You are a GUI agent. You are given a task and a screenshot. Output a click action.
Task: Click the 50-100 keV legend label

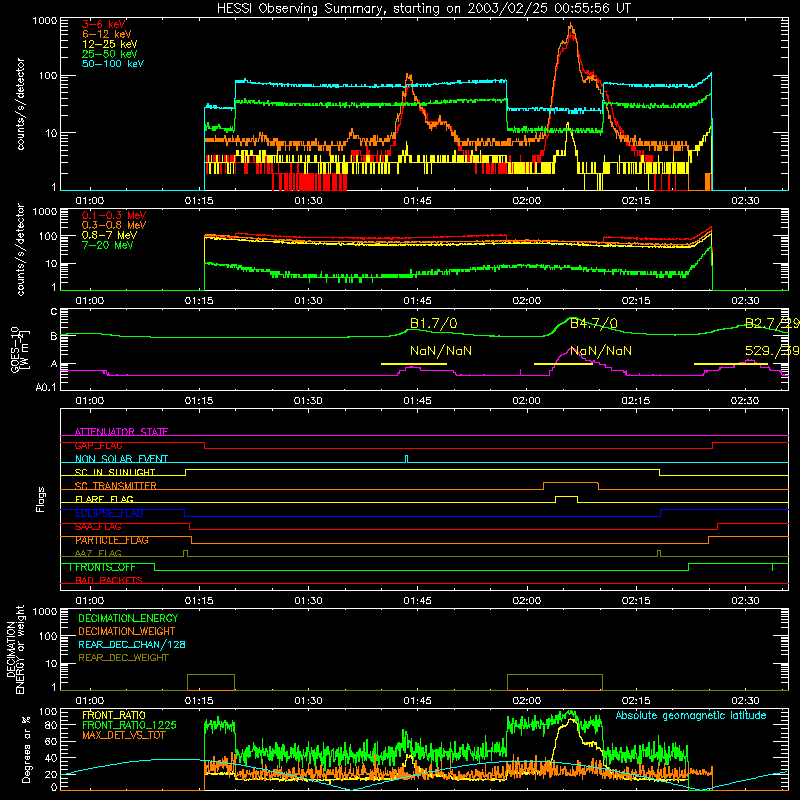coord(113,64)
